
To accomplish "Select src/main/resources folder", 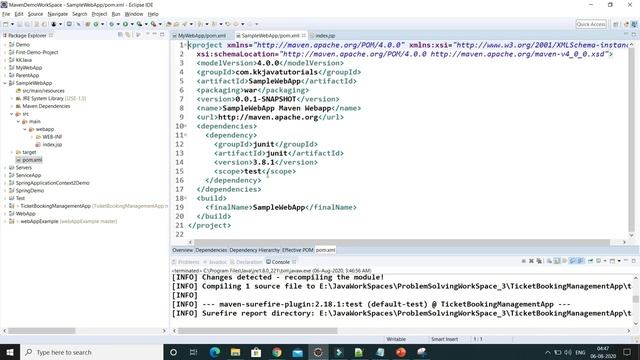I will (x=40, y=91).
